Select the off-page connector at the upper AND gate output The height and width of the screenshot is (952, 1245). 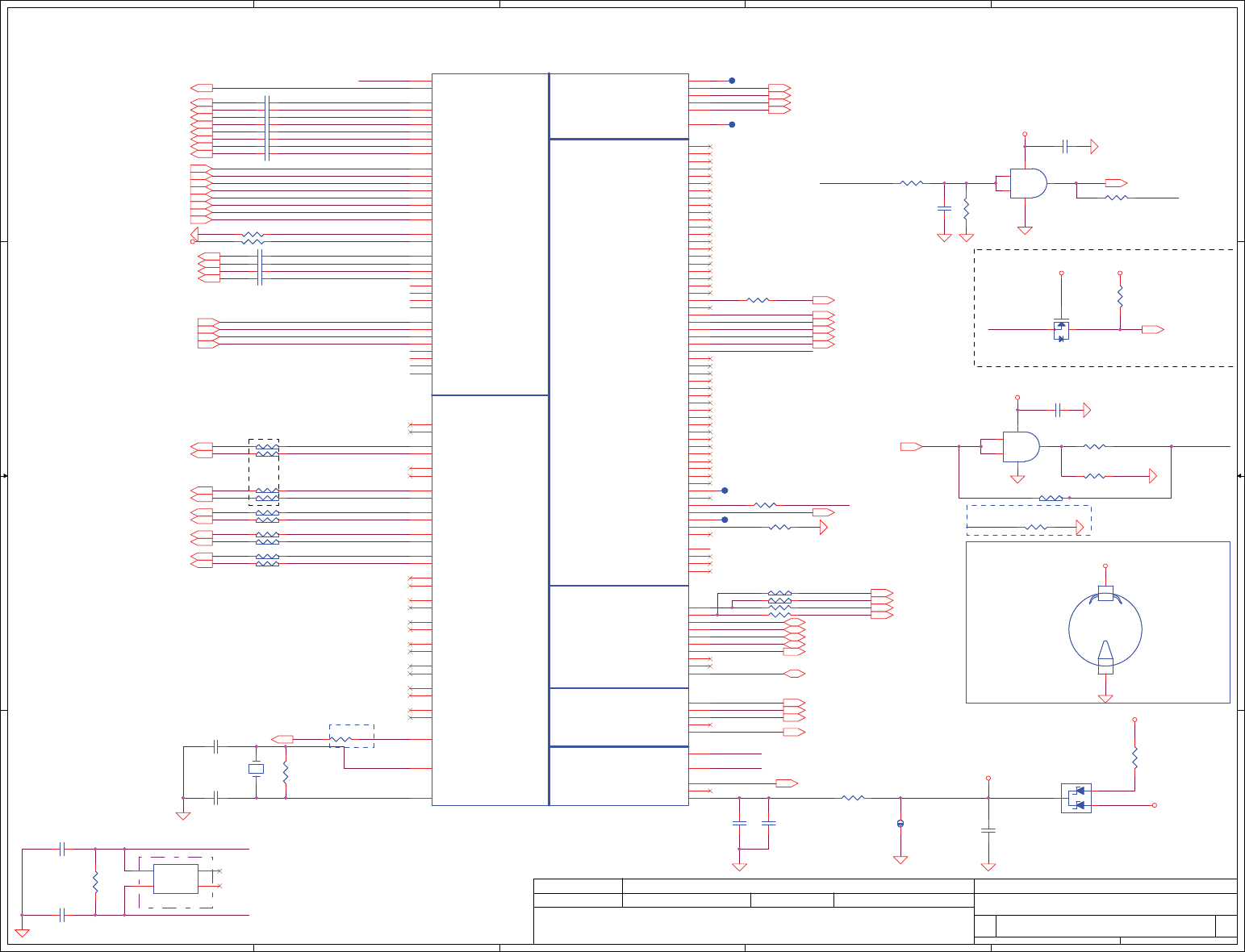1116,183
